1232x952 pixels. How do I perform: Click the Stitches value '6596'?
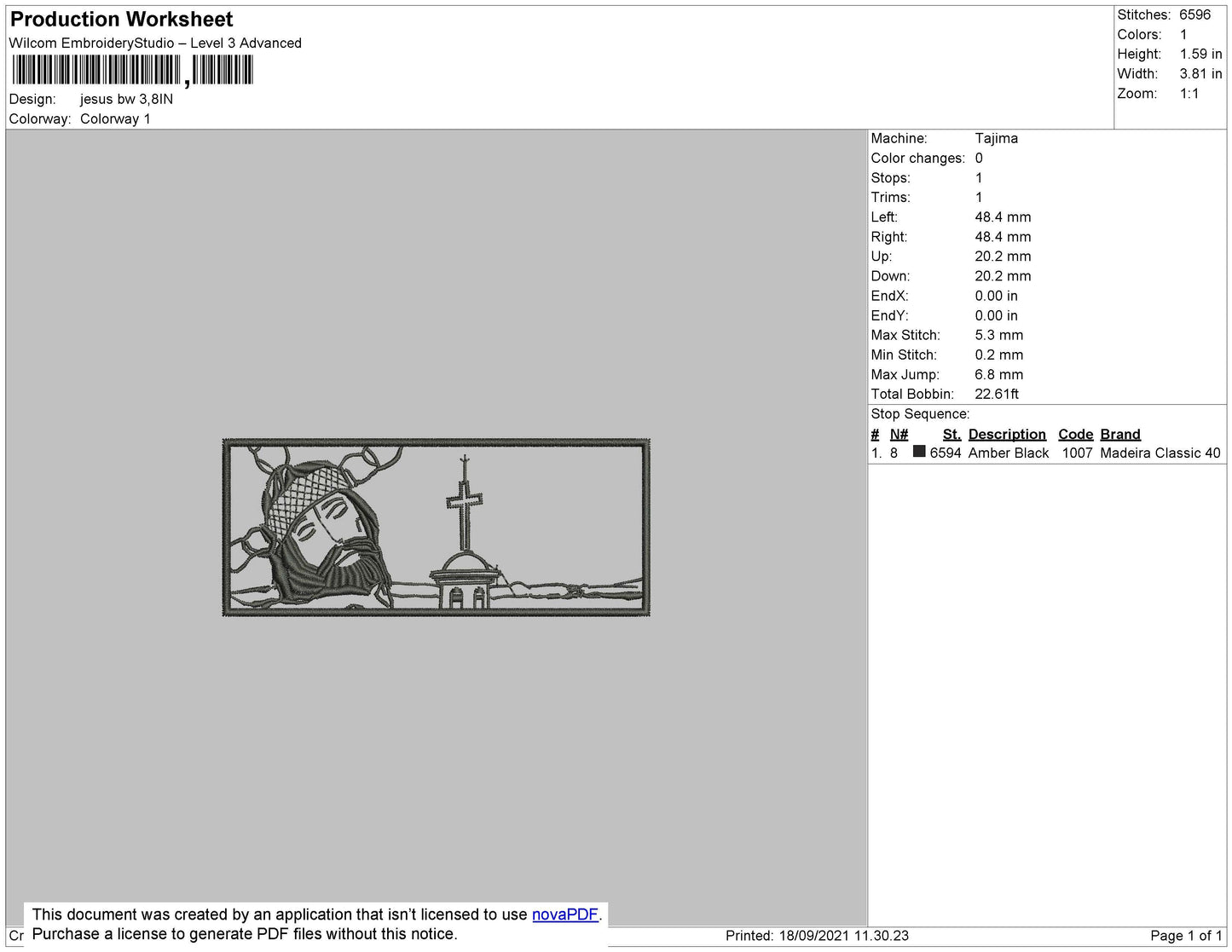pyautogui.click(x=1195, y=15)
